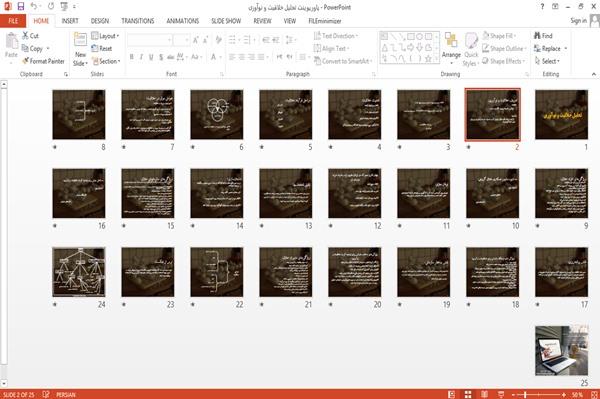Open the font size dropdown
600x399 pixels.
click(181, 40)
